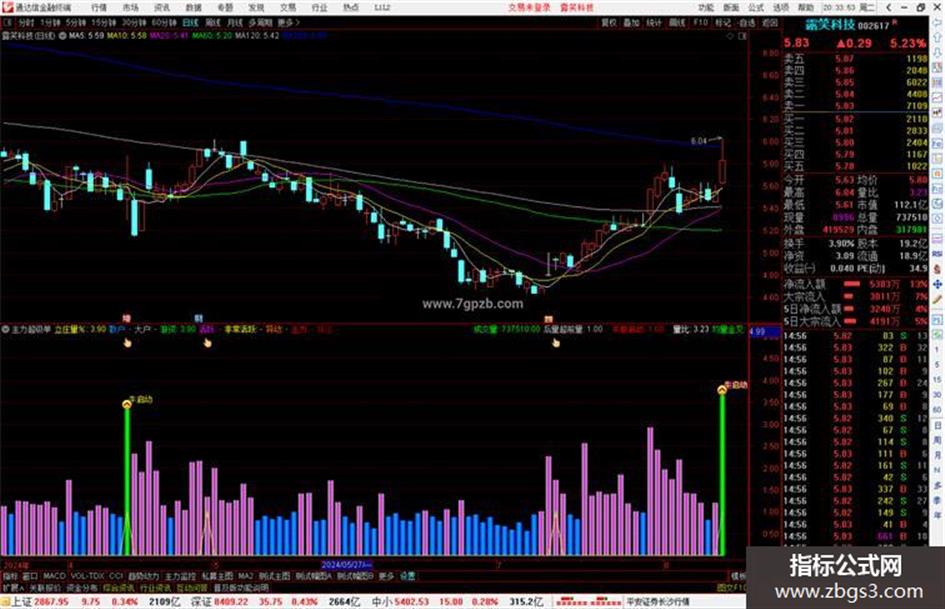
Task: Select the 指标 bottom tab
Action: point(10,576)
